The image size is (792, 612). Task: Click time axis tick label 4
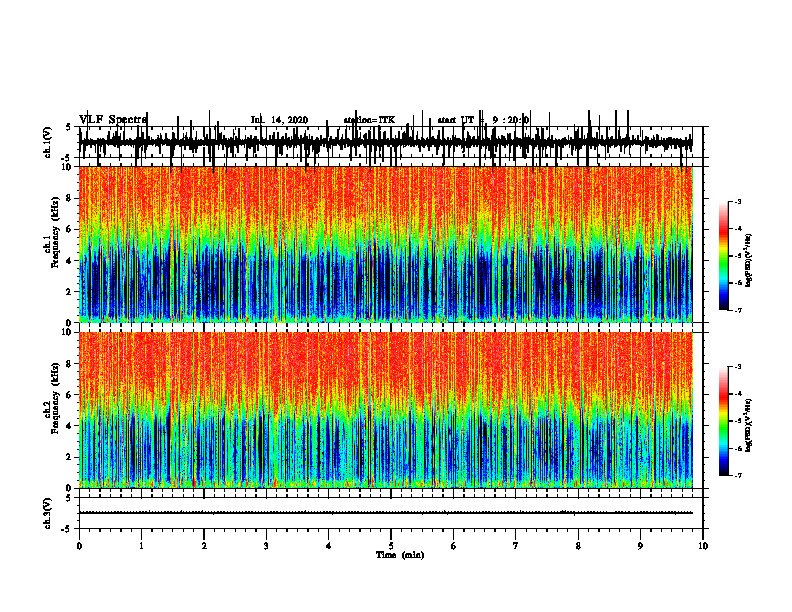[329, 546]
